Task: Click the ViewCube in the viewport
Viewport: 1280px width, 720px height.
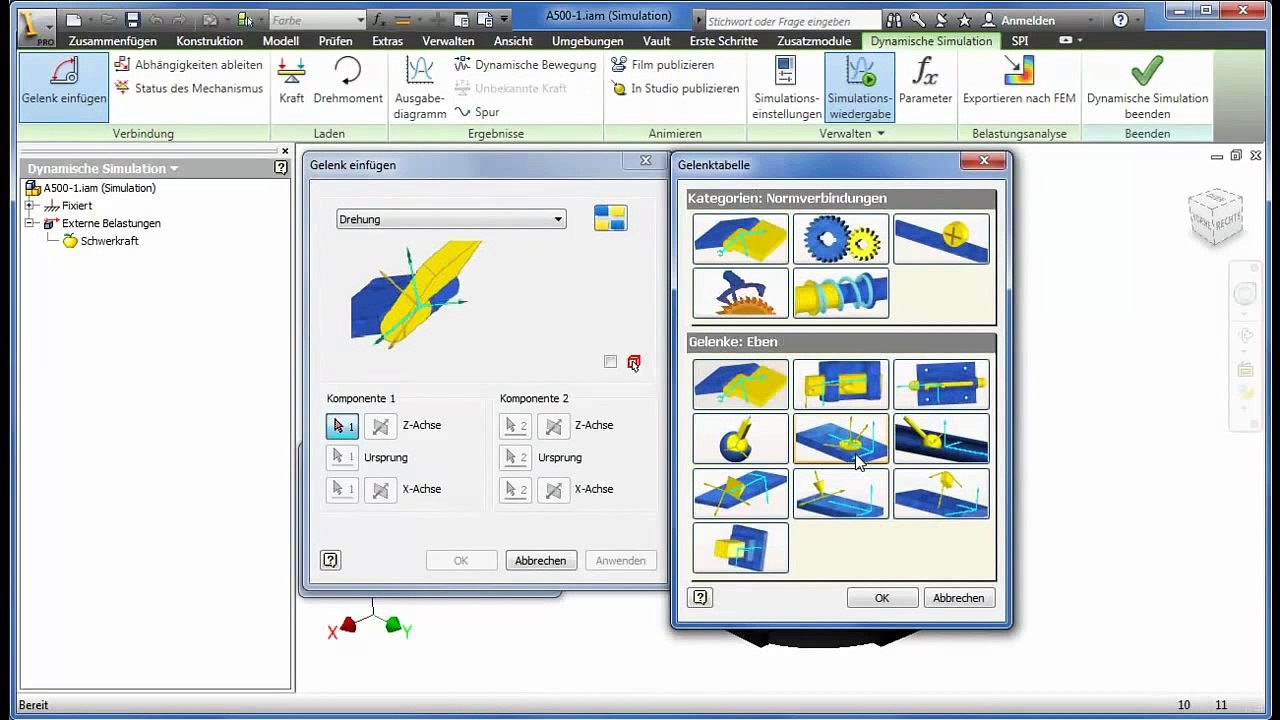Action: tap(1216, 216)
